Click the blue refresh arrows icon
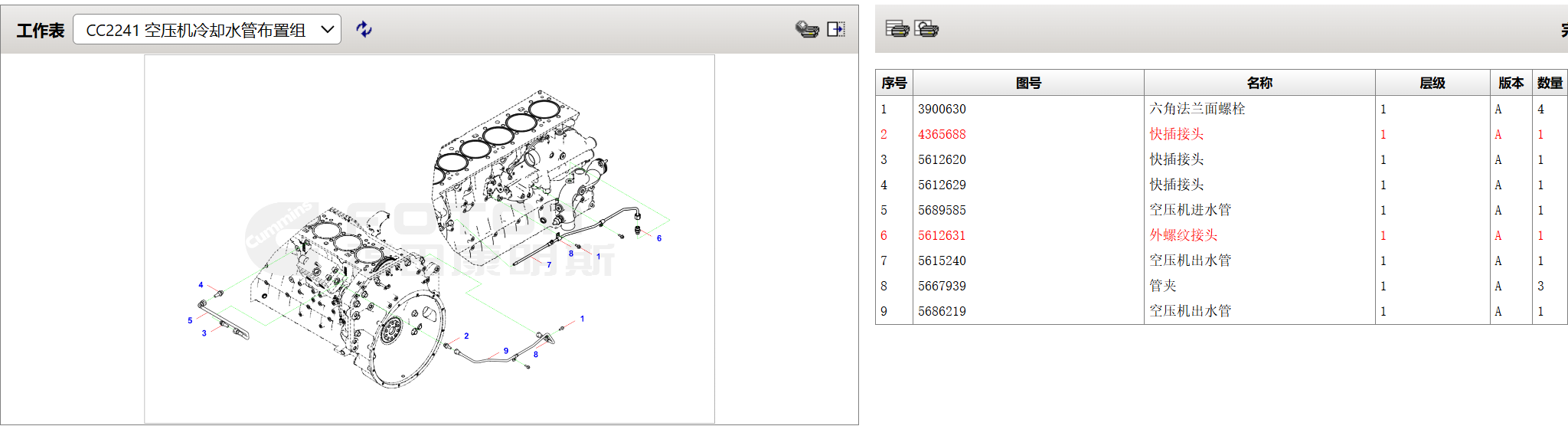This screenshot has height=426, width=1568. pyautogui.click(x=364, y=29)
